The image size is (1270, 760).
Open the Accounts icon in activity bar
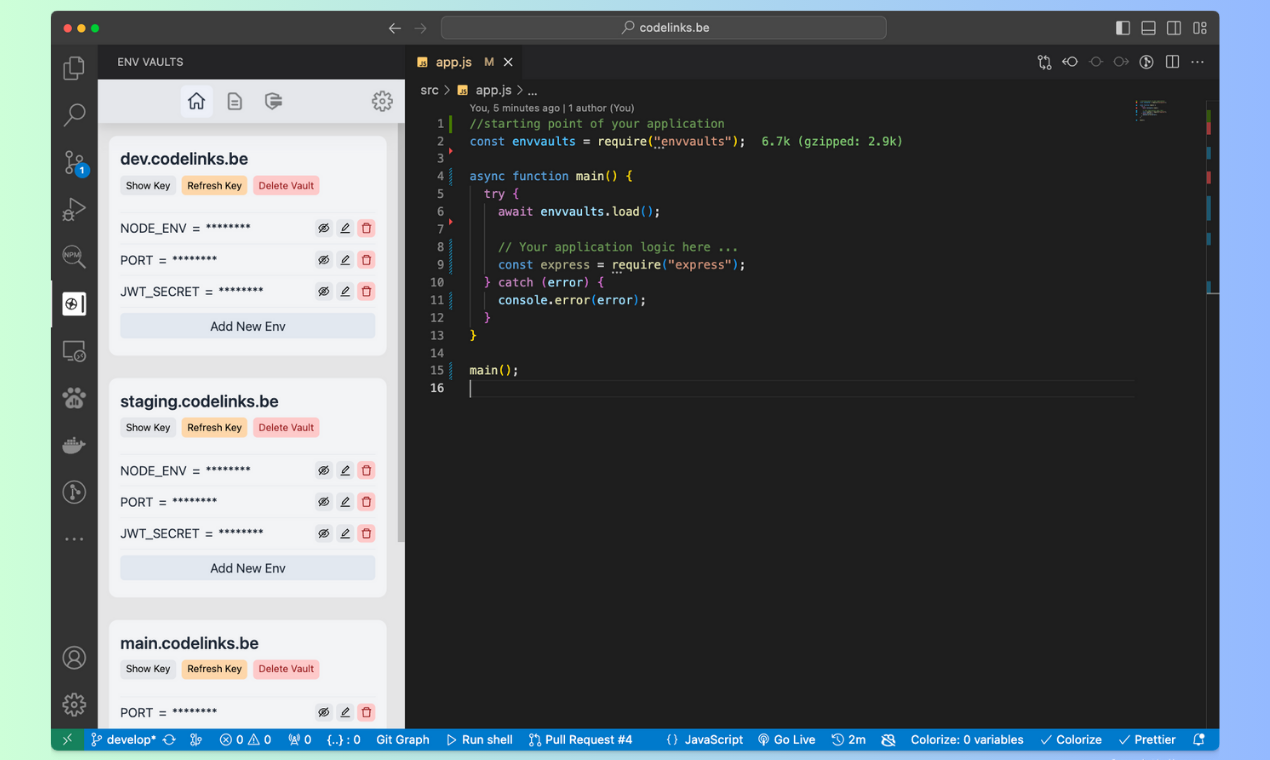pyautogui.click(x=74, y=658)
